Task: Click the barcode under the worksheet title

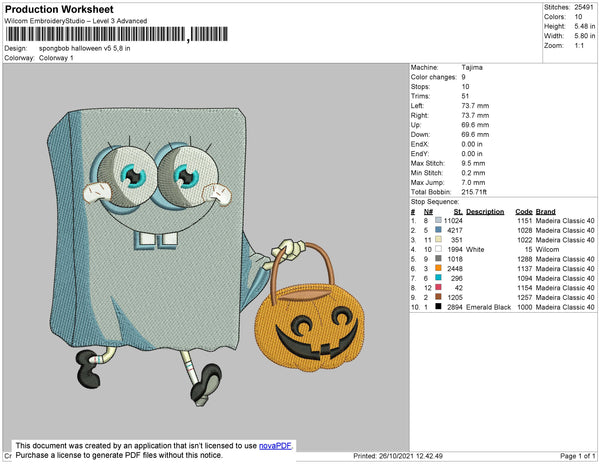Action: [x=117, y=34]
